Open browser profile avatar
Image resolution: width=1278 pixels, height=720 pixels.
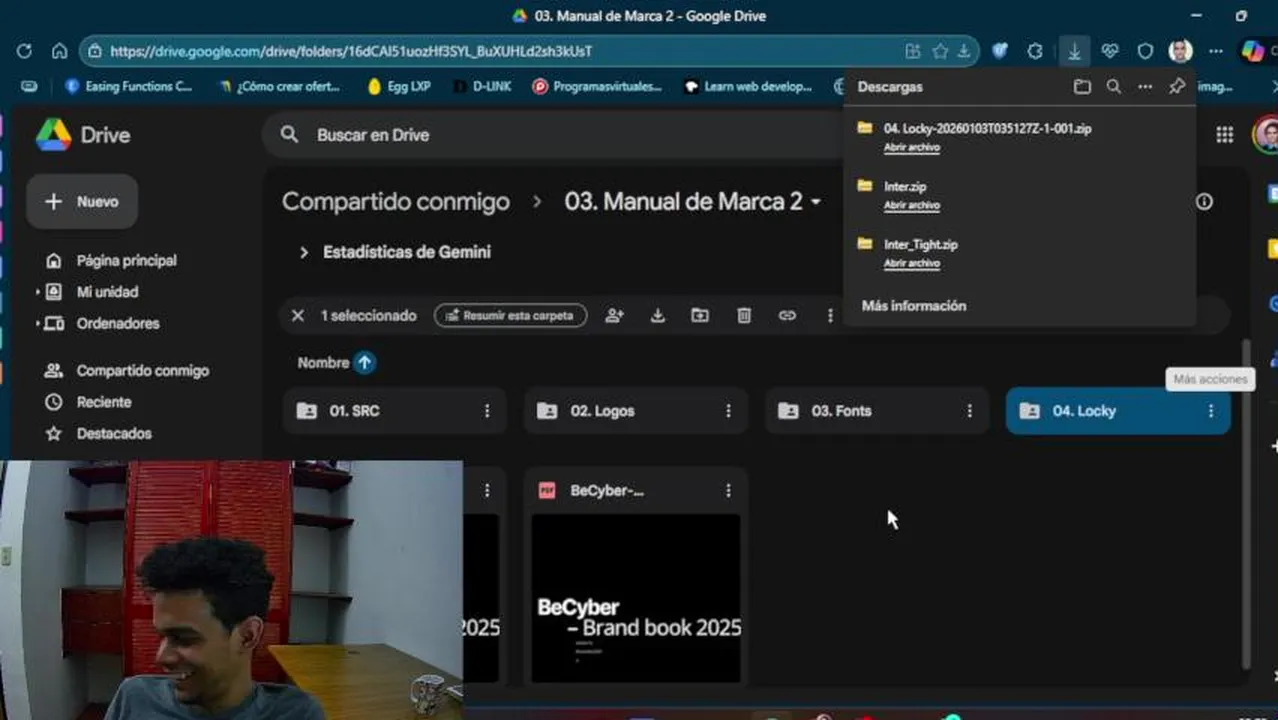point(1180,51)
